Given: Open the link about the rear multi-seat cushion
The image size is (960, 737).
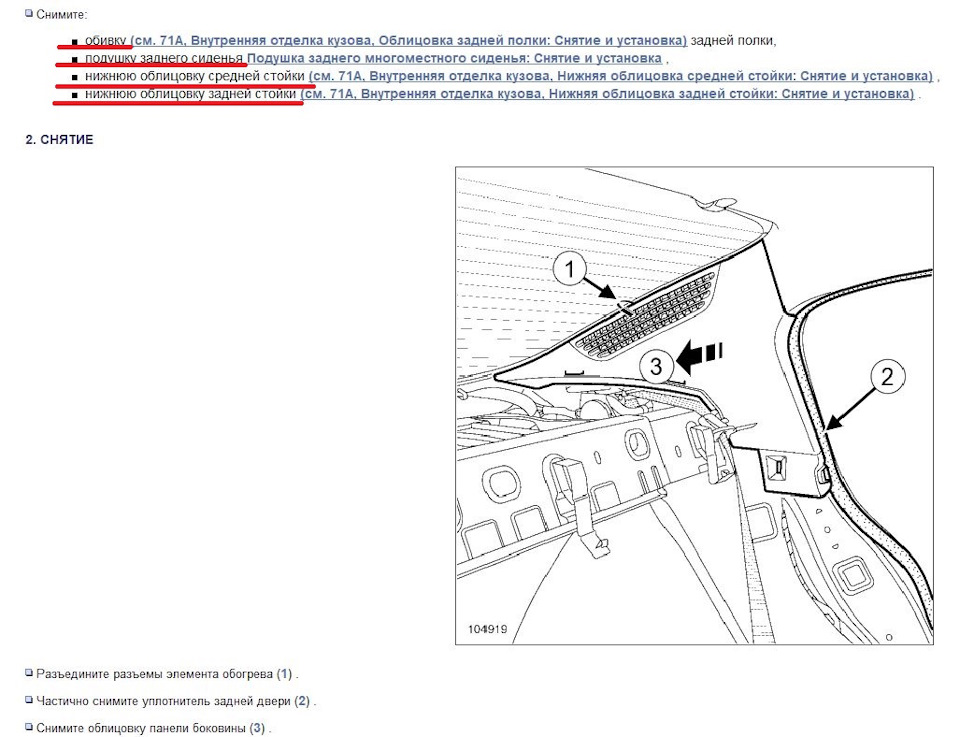Looking at the screenshot, I should coord(454,59).
